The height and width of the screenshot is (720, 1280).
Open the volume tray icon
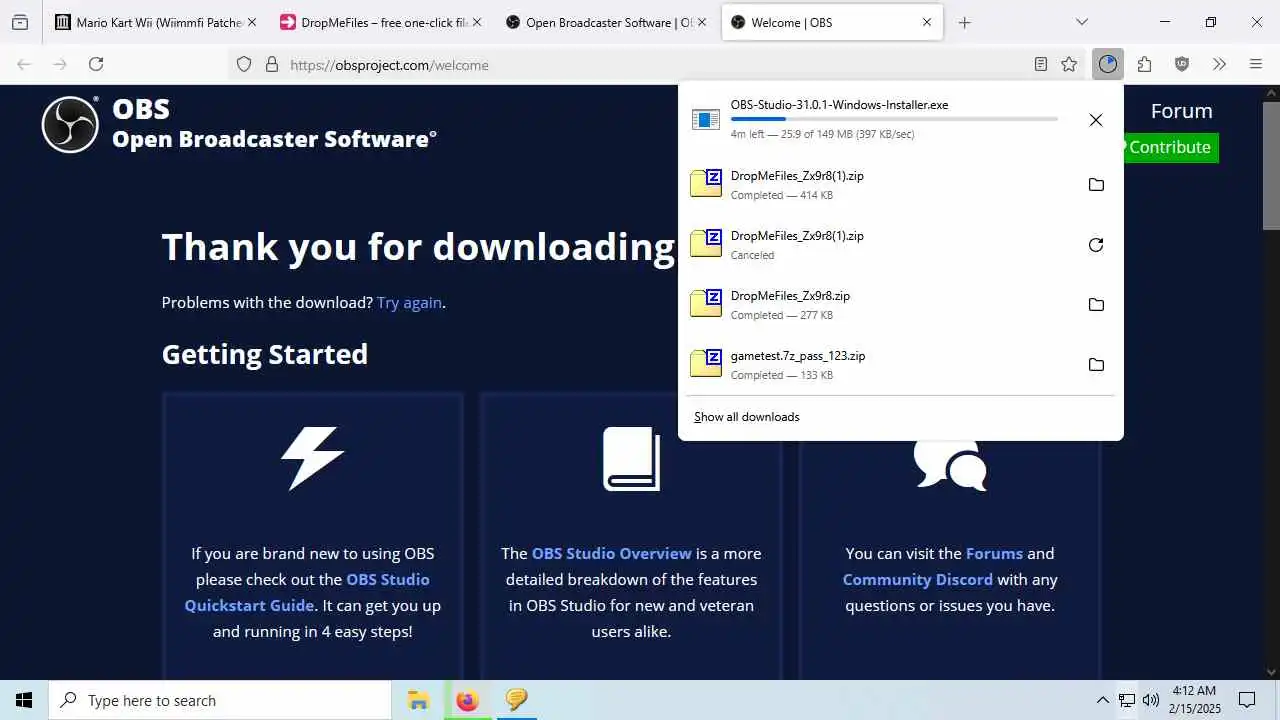[x=1151, y=700]
